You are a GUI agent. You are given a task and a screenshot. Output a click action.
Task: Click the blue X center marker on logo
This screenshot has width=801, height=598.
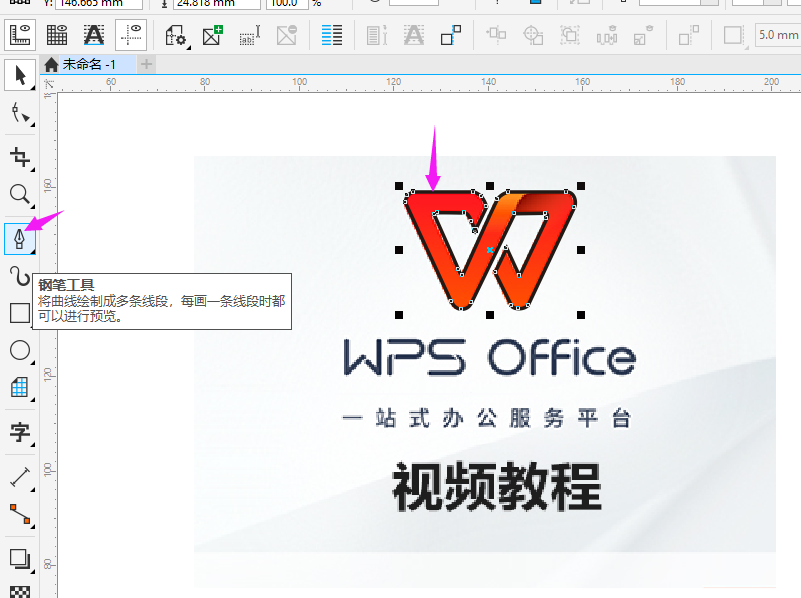[490, 250]
